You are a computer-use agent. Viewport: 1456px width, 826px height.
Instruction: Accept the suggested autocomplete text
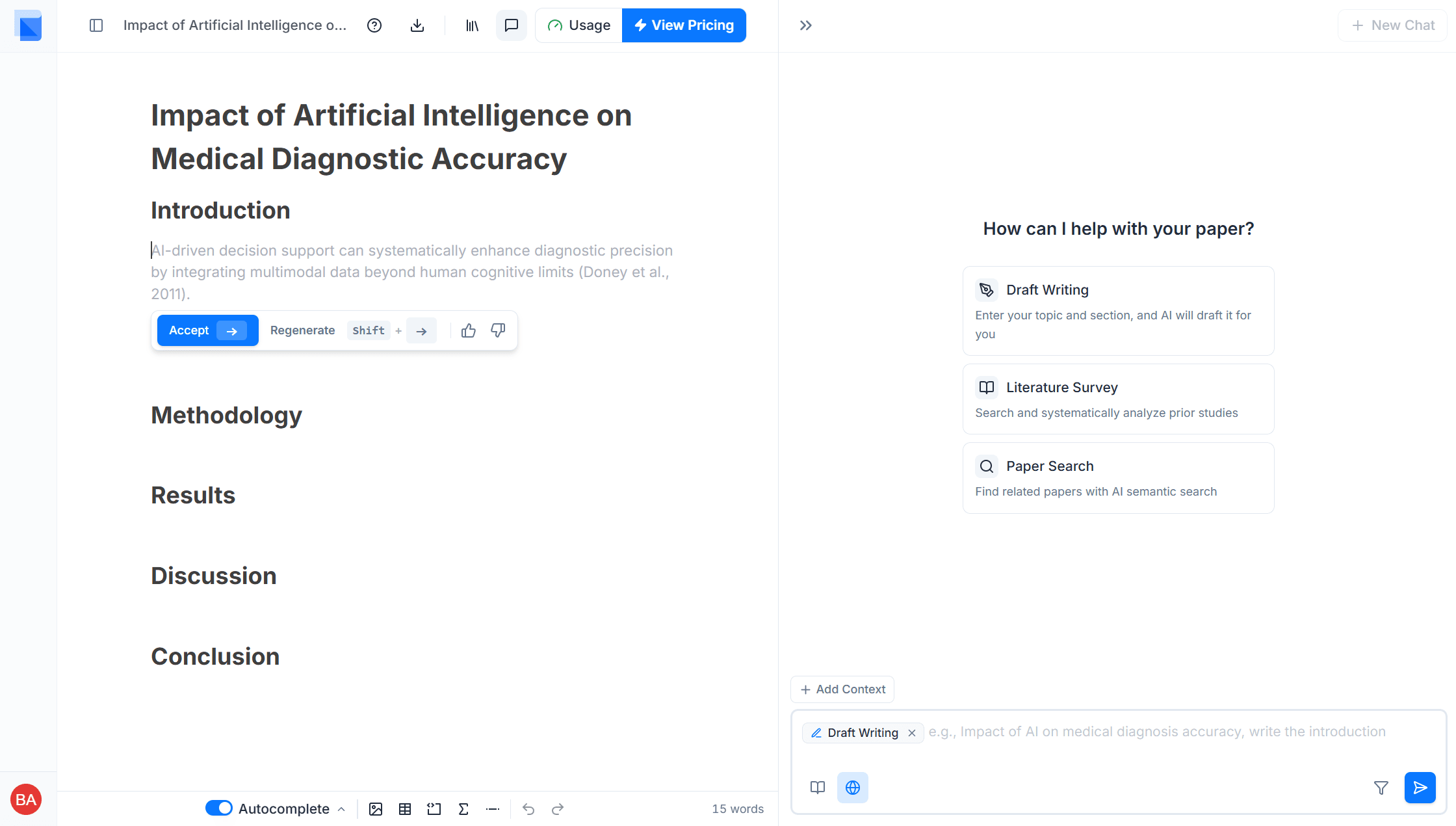coord(207,330)
